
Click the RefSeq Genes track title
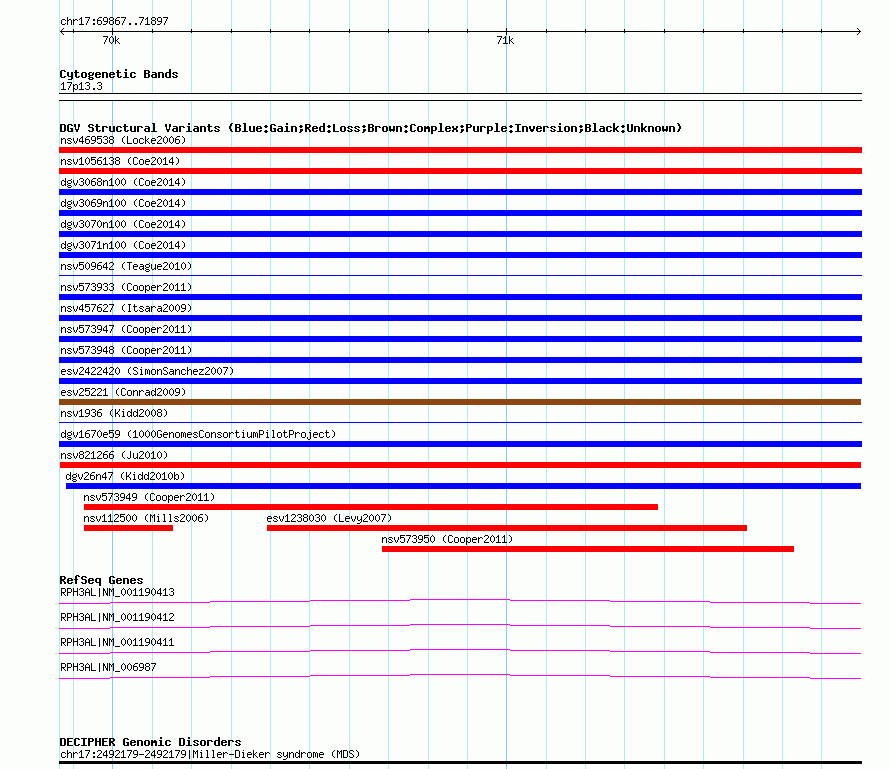pyautogui.click(x=101, y=580)
